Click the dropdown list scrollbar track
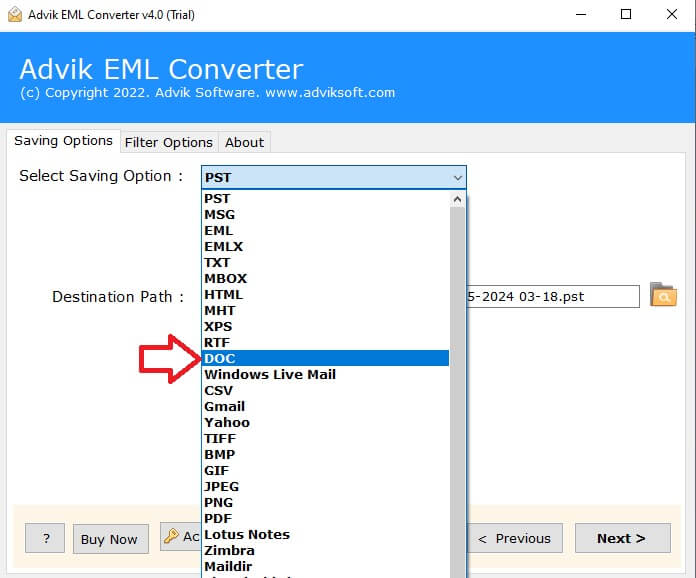Viewport: 696px width, 578px height. tap(457, 391)
